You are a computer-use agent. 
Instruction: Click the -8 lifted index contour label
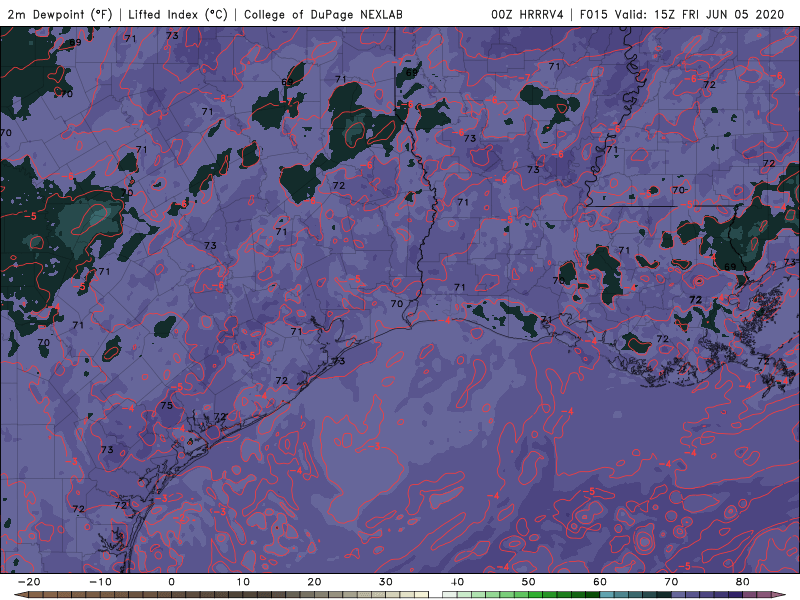[220, 98]
